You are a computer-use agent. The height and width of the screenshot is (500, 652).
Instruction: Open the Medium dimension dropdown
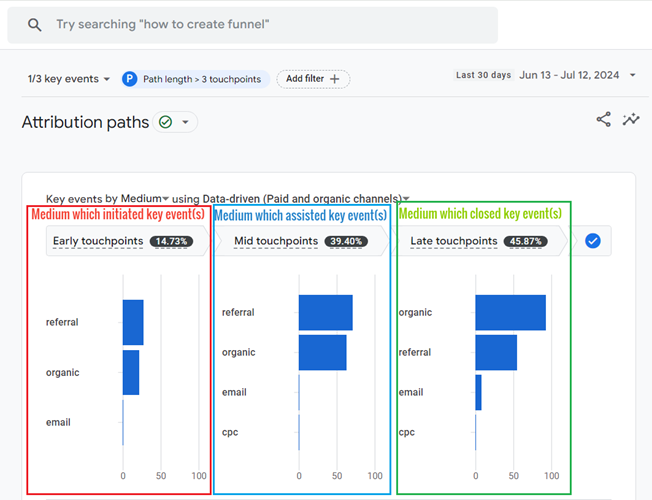(145, 198)
